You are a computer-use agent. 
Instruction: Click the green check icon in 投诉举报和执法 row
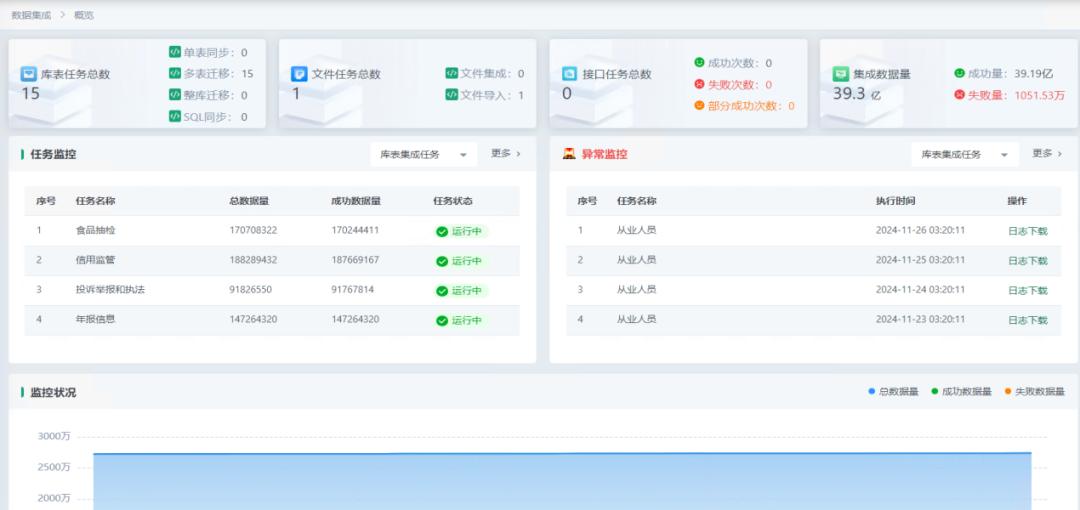pyautogui.click(x=442, y=291)
